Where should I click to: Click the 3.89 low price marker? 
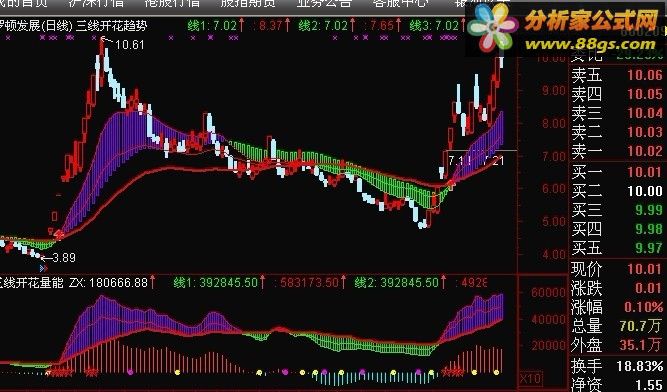[x=64, y=257]
